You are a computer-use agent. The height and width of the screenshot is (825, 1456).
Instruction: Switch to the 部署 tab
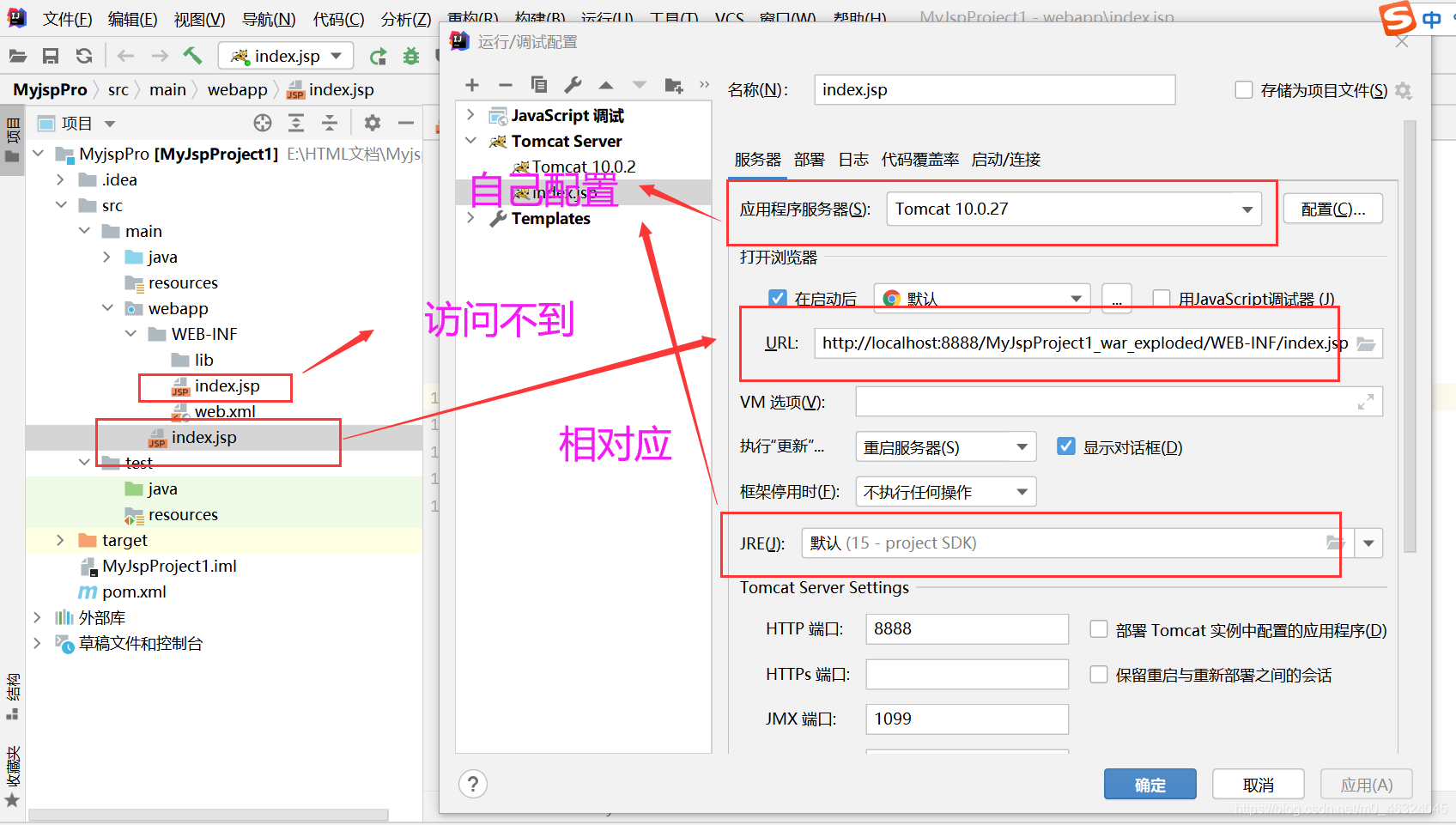point(810,160)
